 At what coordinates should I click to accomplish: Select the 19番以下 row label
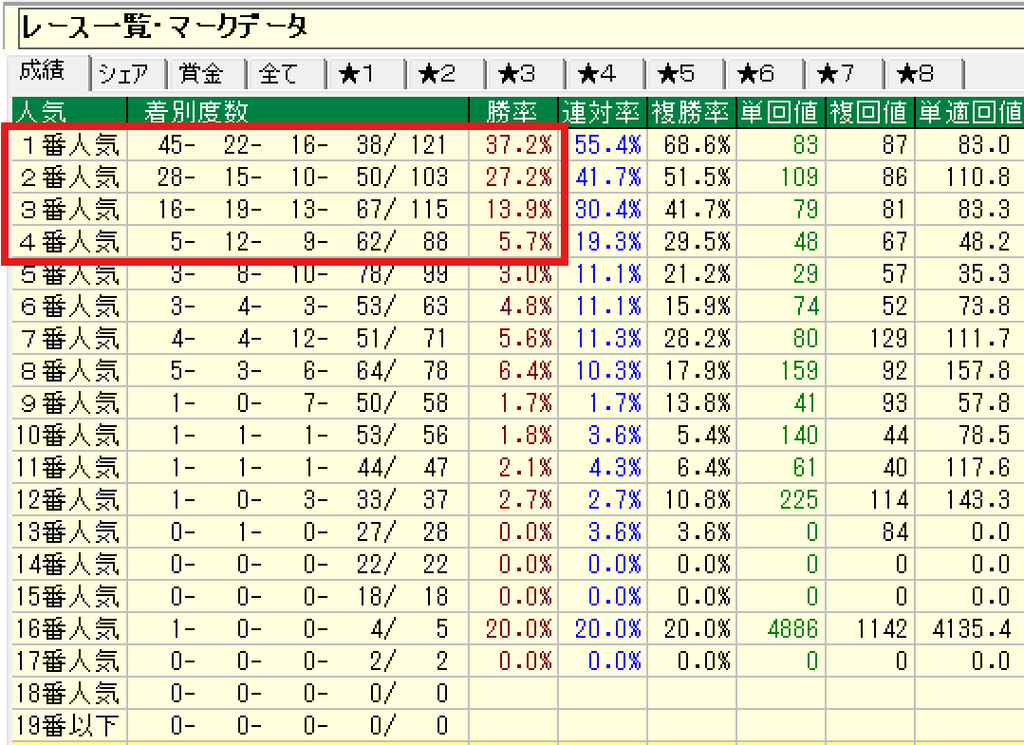(70, 726)
